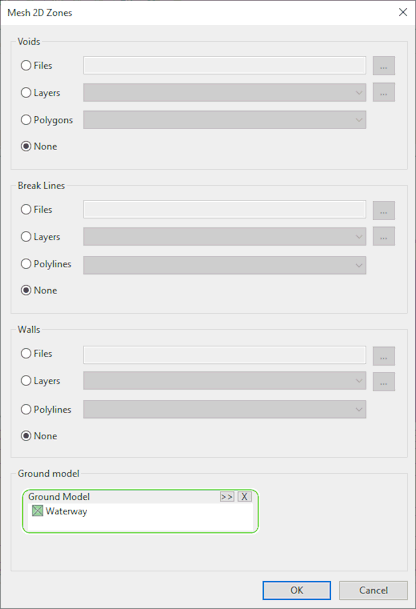The image size is (416, 609).
Task: Click the >> button in Ground Model box
Action: click(x=227, y=496)
